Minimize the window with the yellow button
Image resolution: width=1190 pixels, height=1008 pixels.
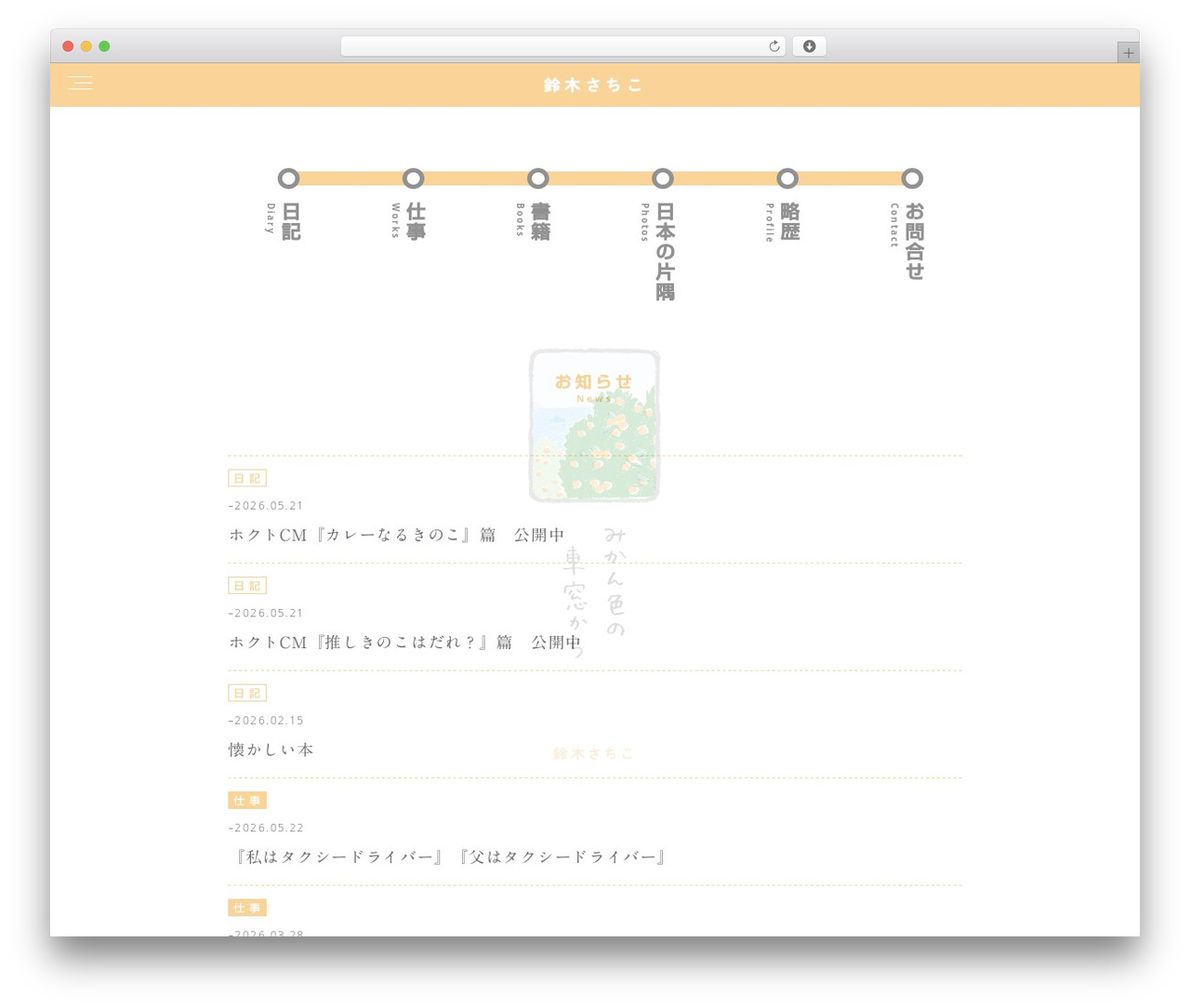coord(86,46)
